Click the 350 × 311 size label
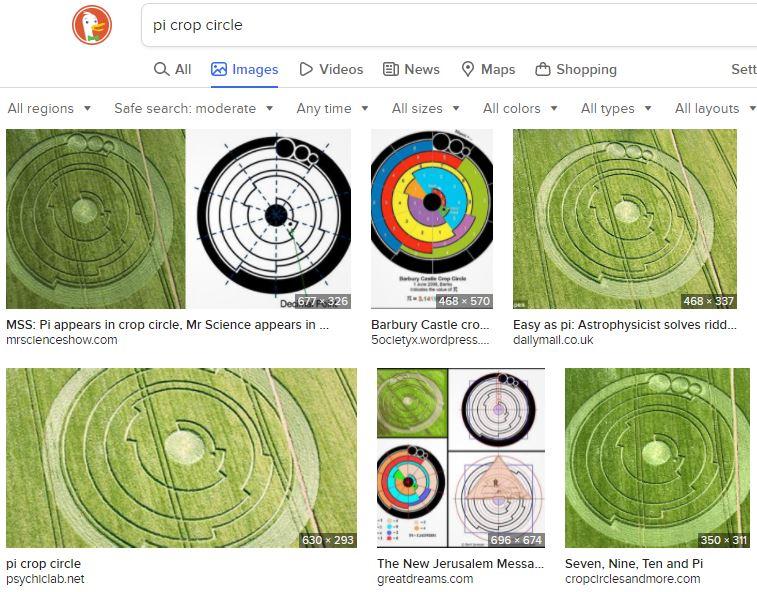The width and height of the screenshot is (757, 592). [724, 540]
